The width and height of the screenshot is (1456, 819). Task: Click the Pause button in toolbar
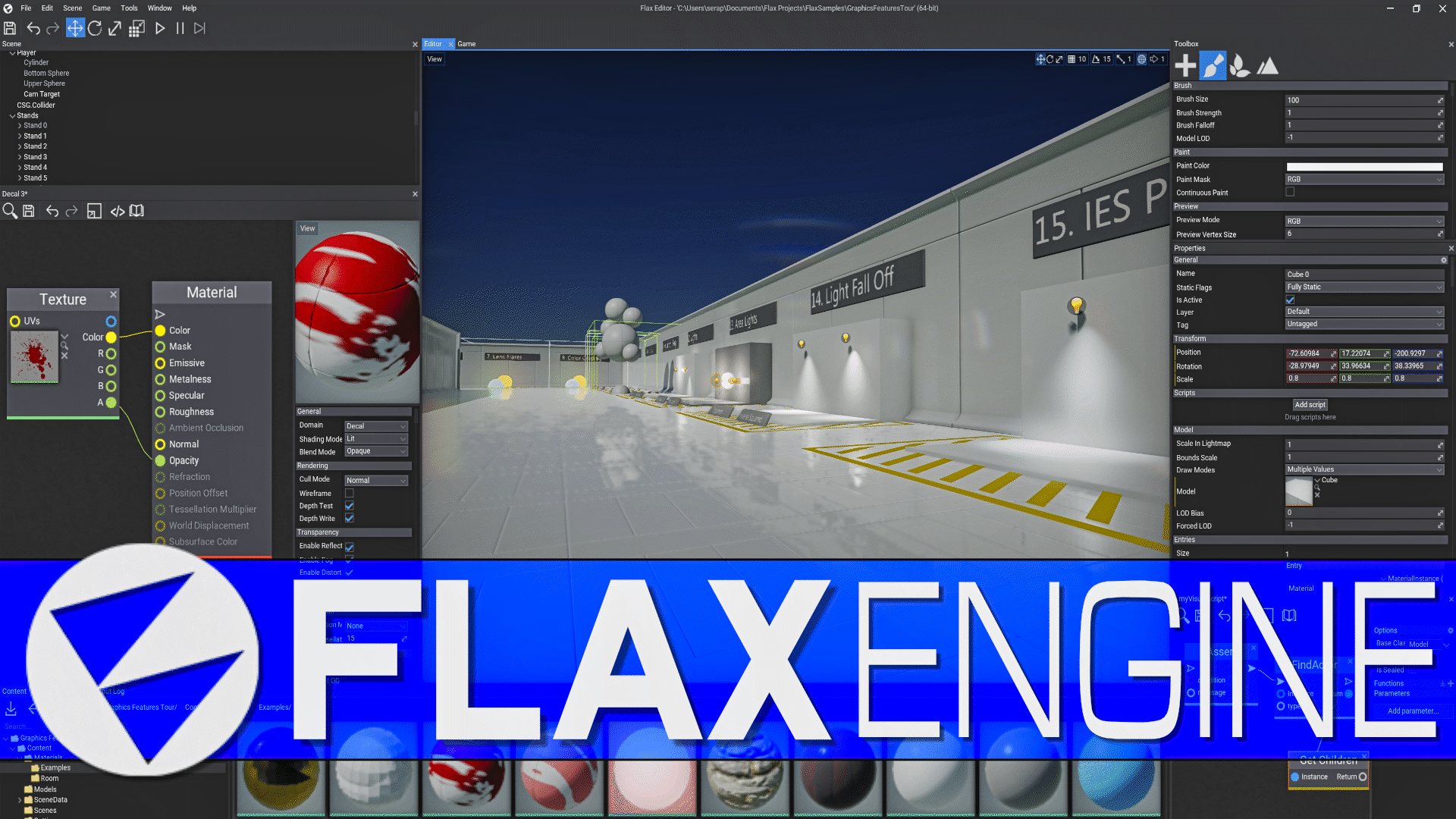180,28
